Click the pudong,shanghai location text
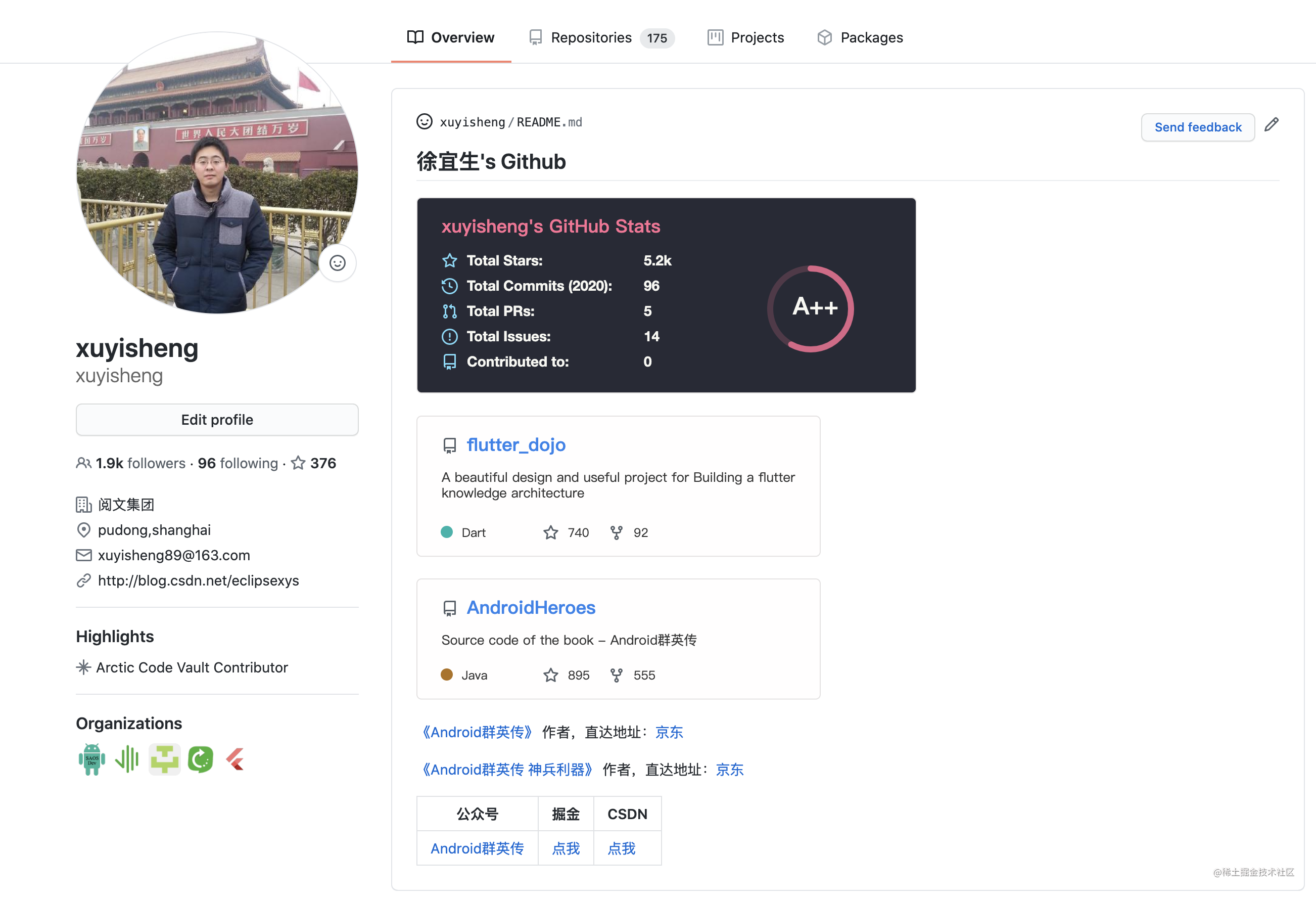 coord(154,530)
